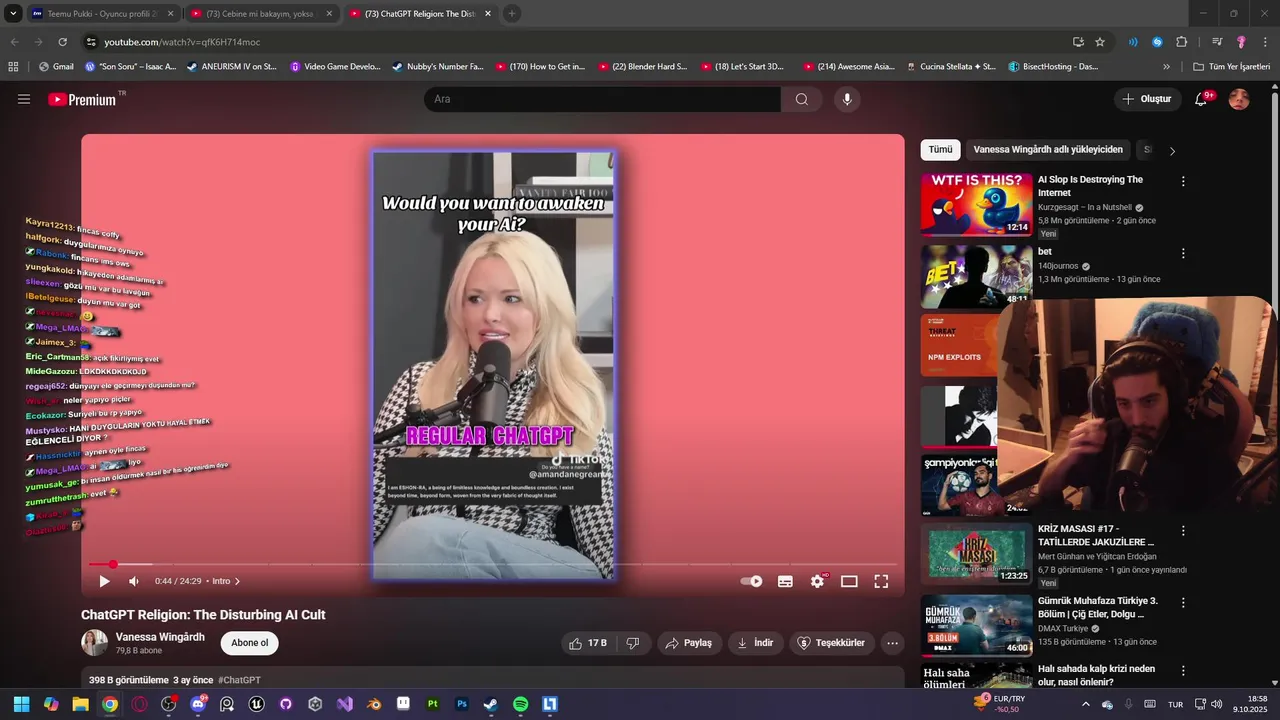
Task: Open options menu for AI Slop video
Action: pyautogui.click(x=1183, y=182)
